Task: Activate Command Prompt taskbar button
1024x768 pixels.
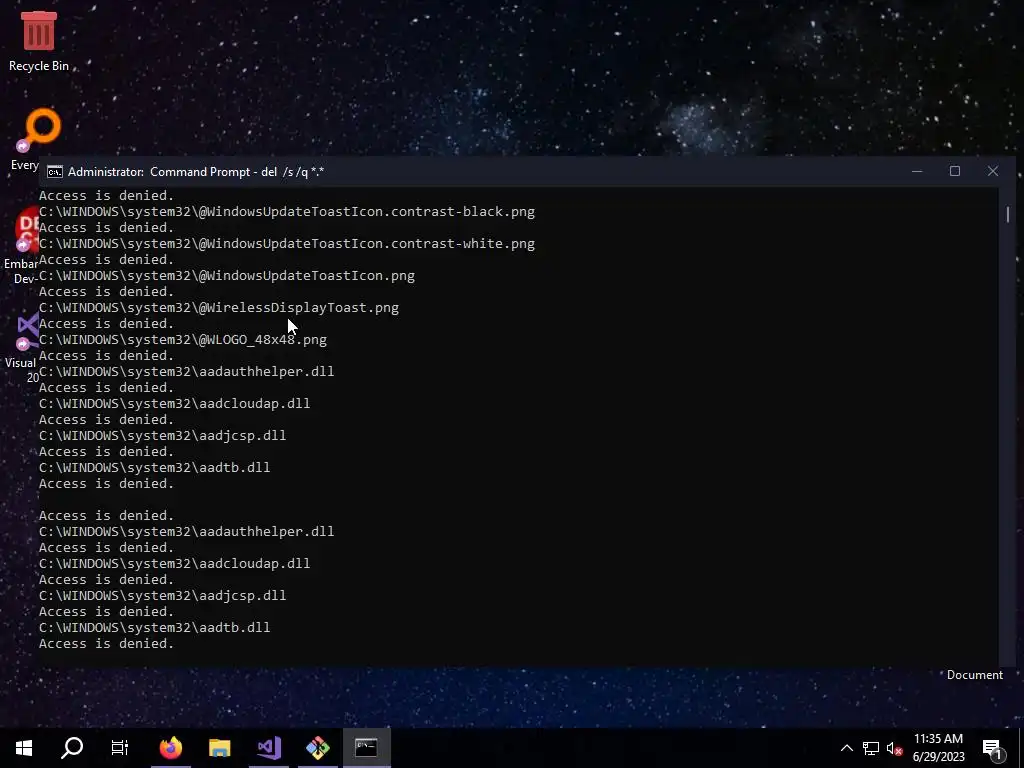Action: (366, 748)
